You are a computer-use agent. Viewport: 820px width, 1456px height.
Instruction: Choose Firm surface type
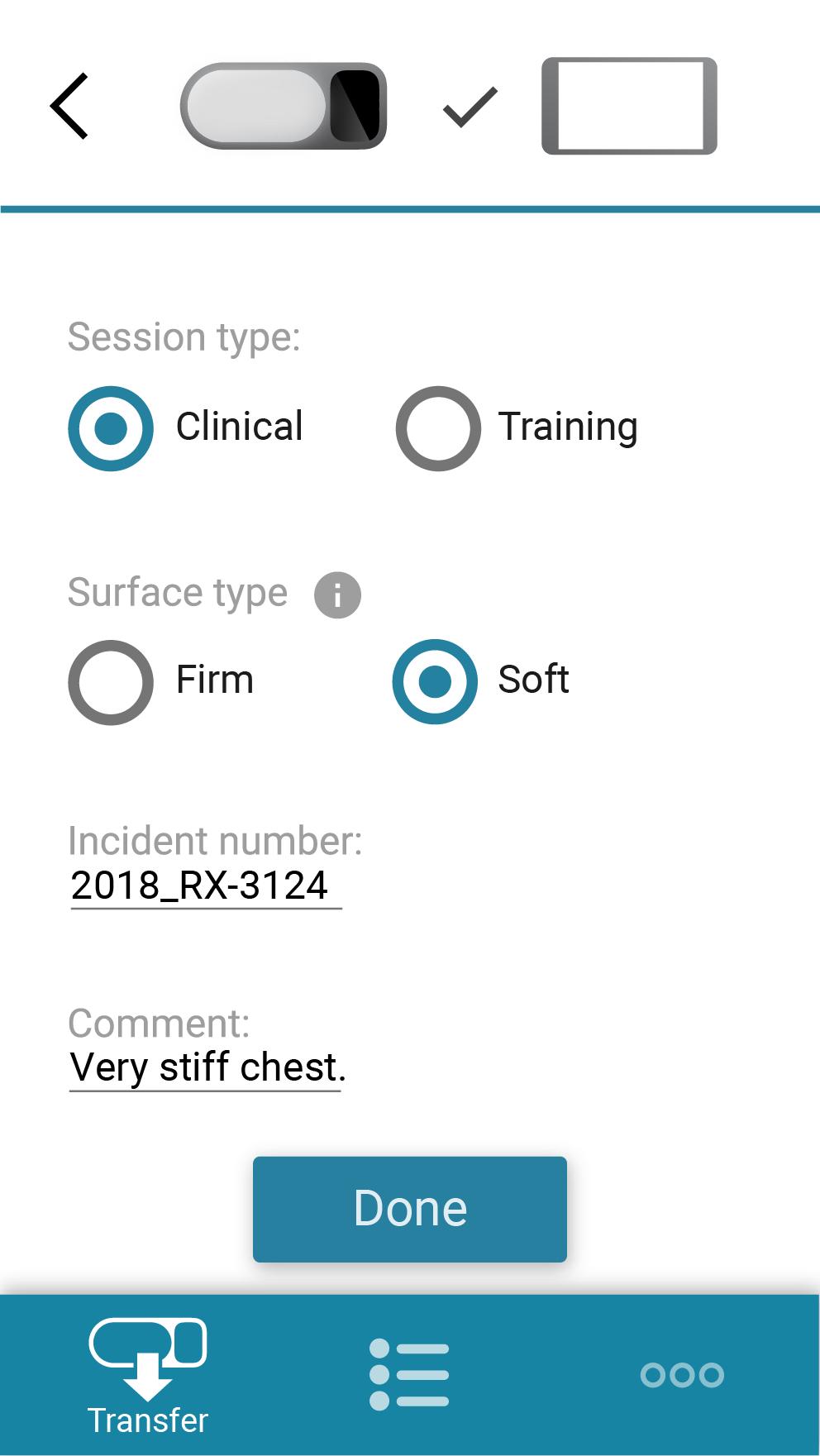111,682
